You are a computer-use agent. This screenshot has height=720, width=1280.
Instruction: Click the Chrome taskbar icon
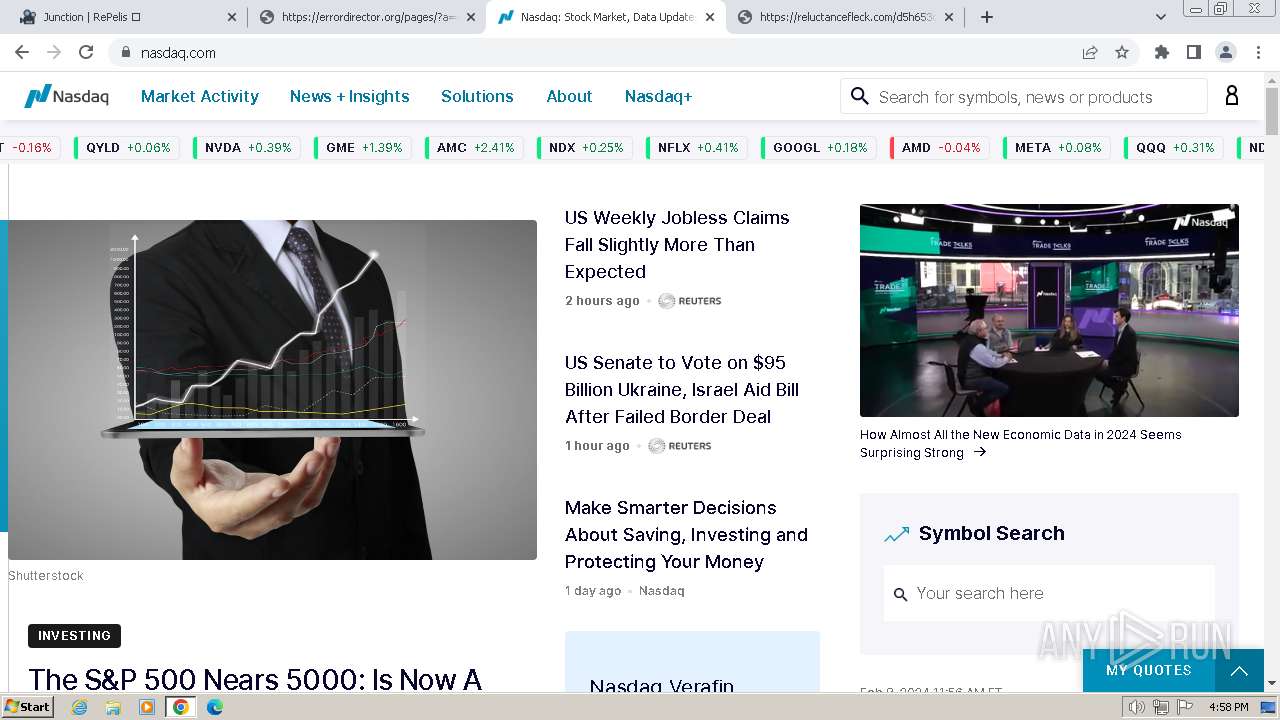tap(181, 707)
